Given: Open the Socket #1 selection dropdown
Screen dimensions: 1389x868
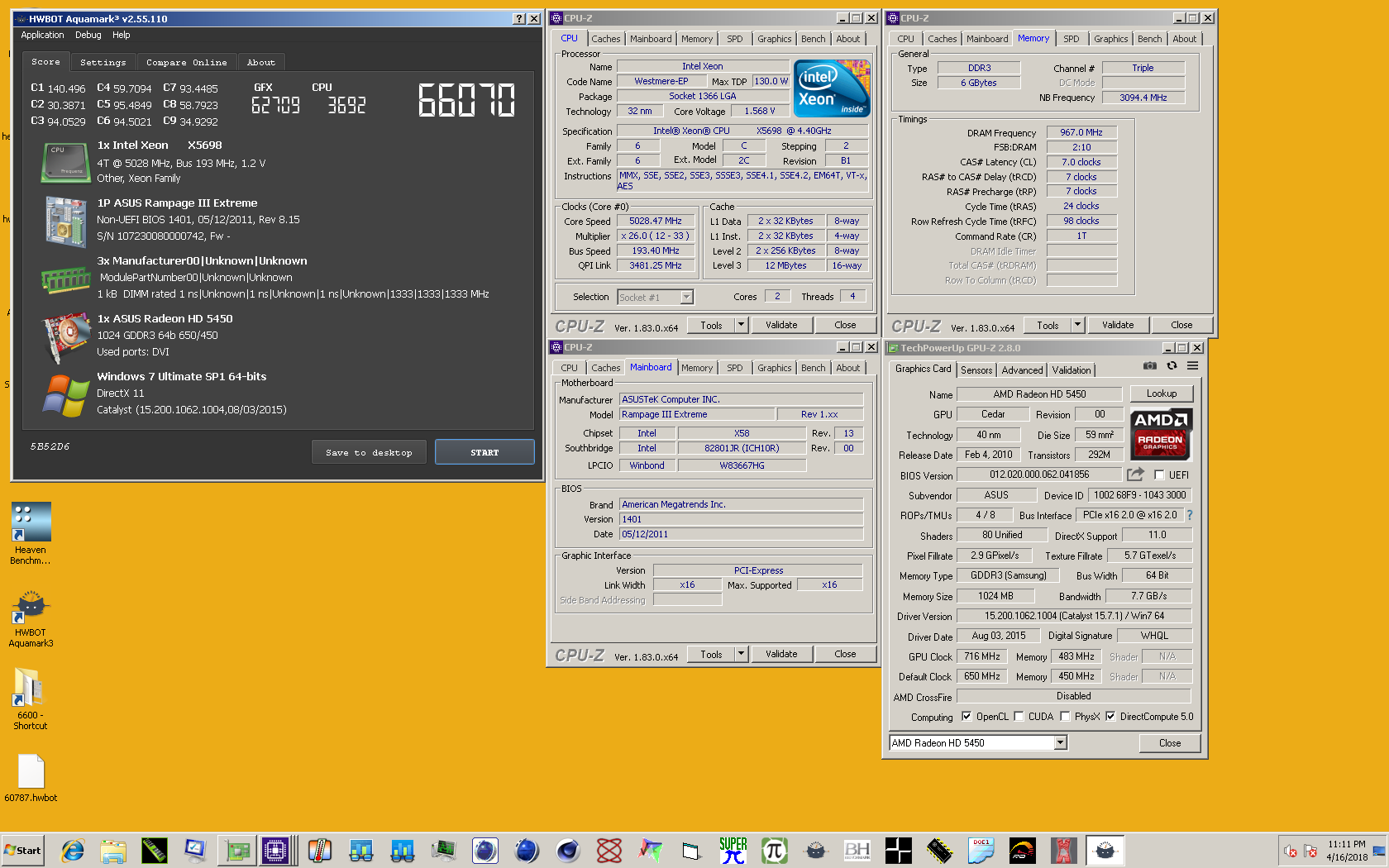Looking at the screenshot, I should [x=686, y=297].
